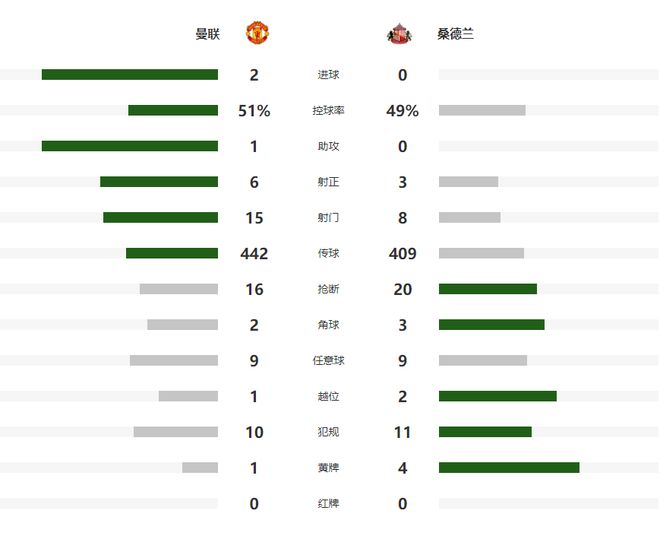Click the Sunderland club crest
Image resolution: width=660 pixels, height=536 pixels.
pos(398,33)
